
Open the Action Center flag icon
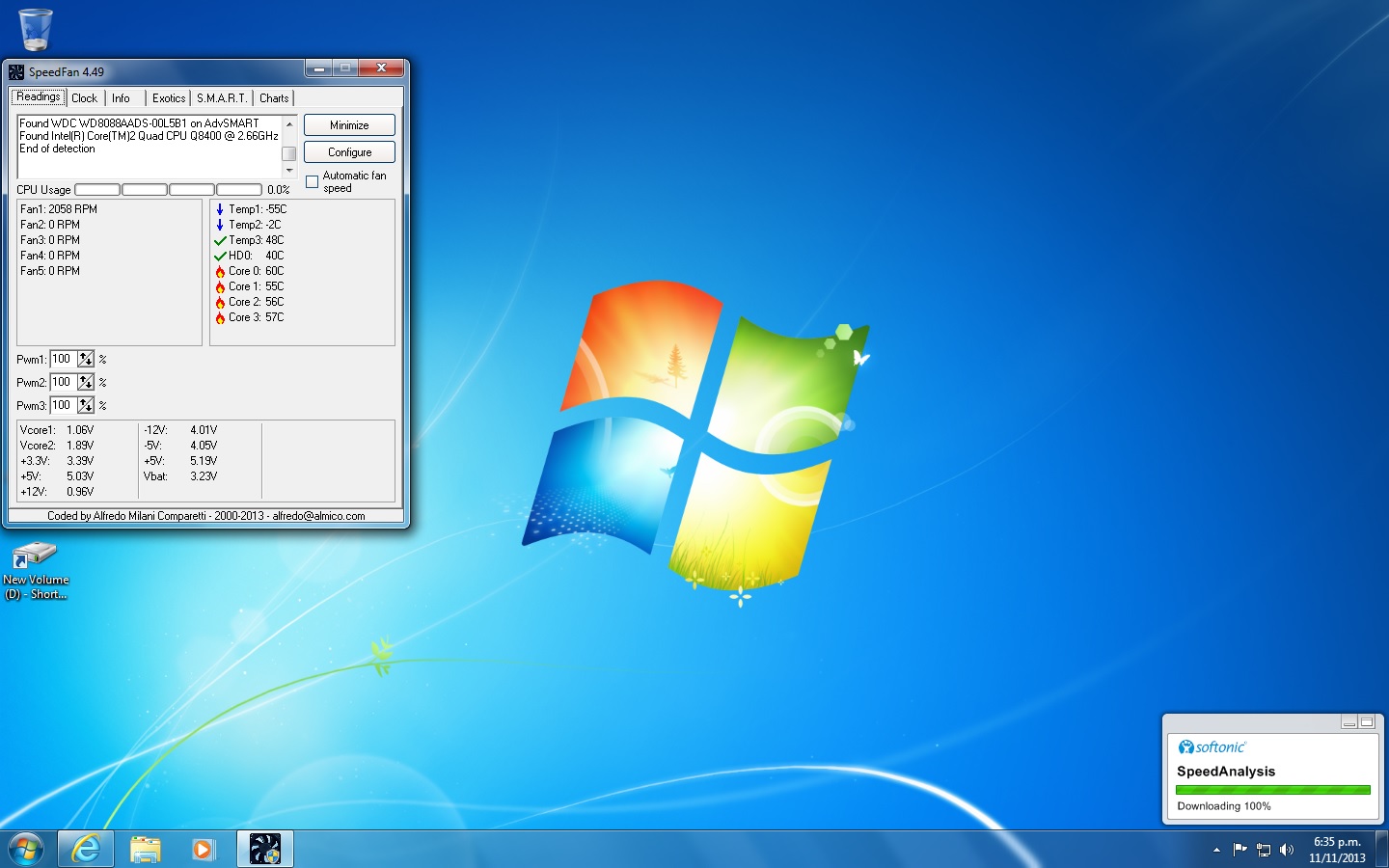1239,850
